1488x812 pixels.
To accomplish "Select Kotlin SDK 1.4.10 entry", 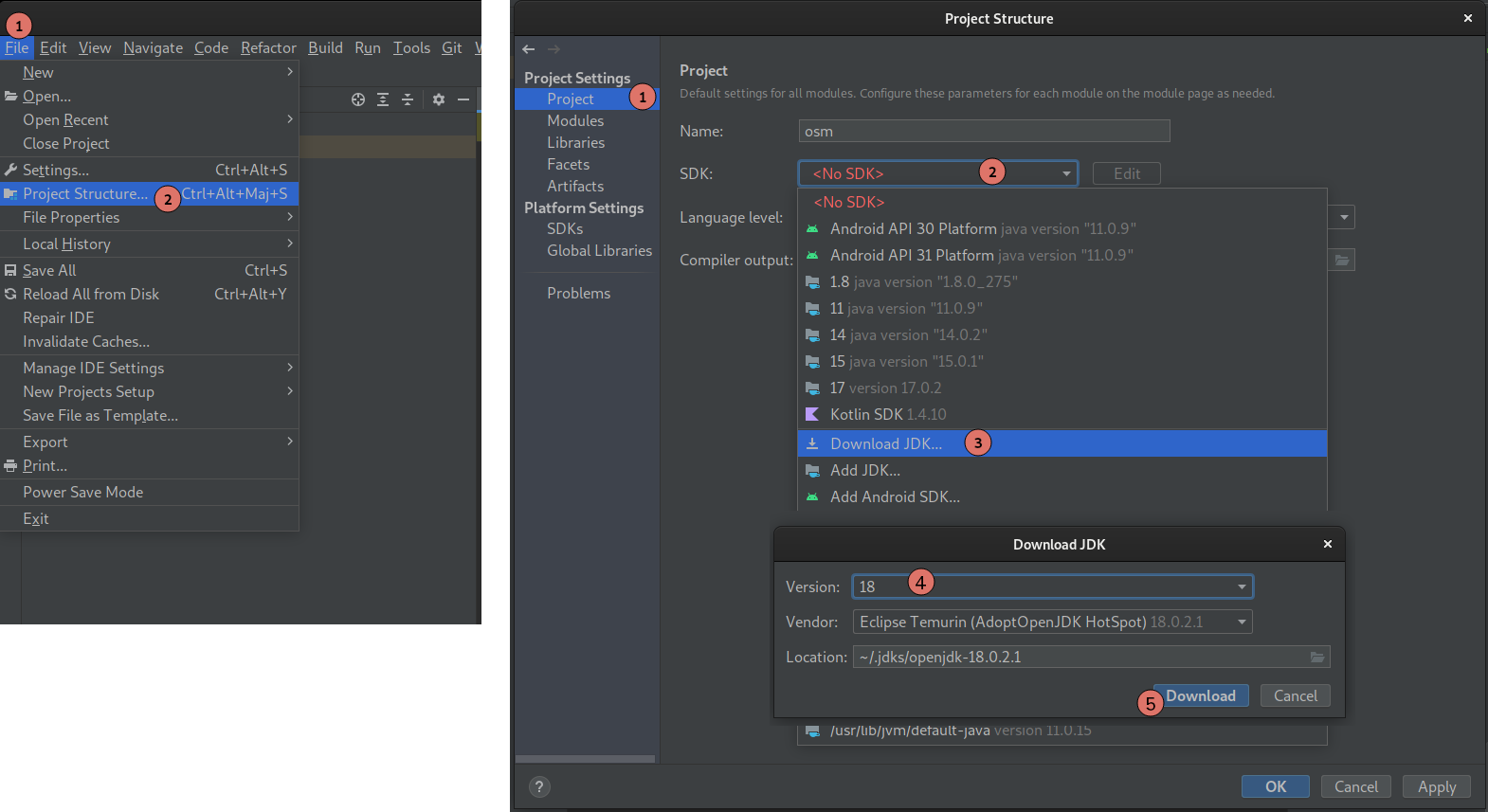I will (1062, 414).
